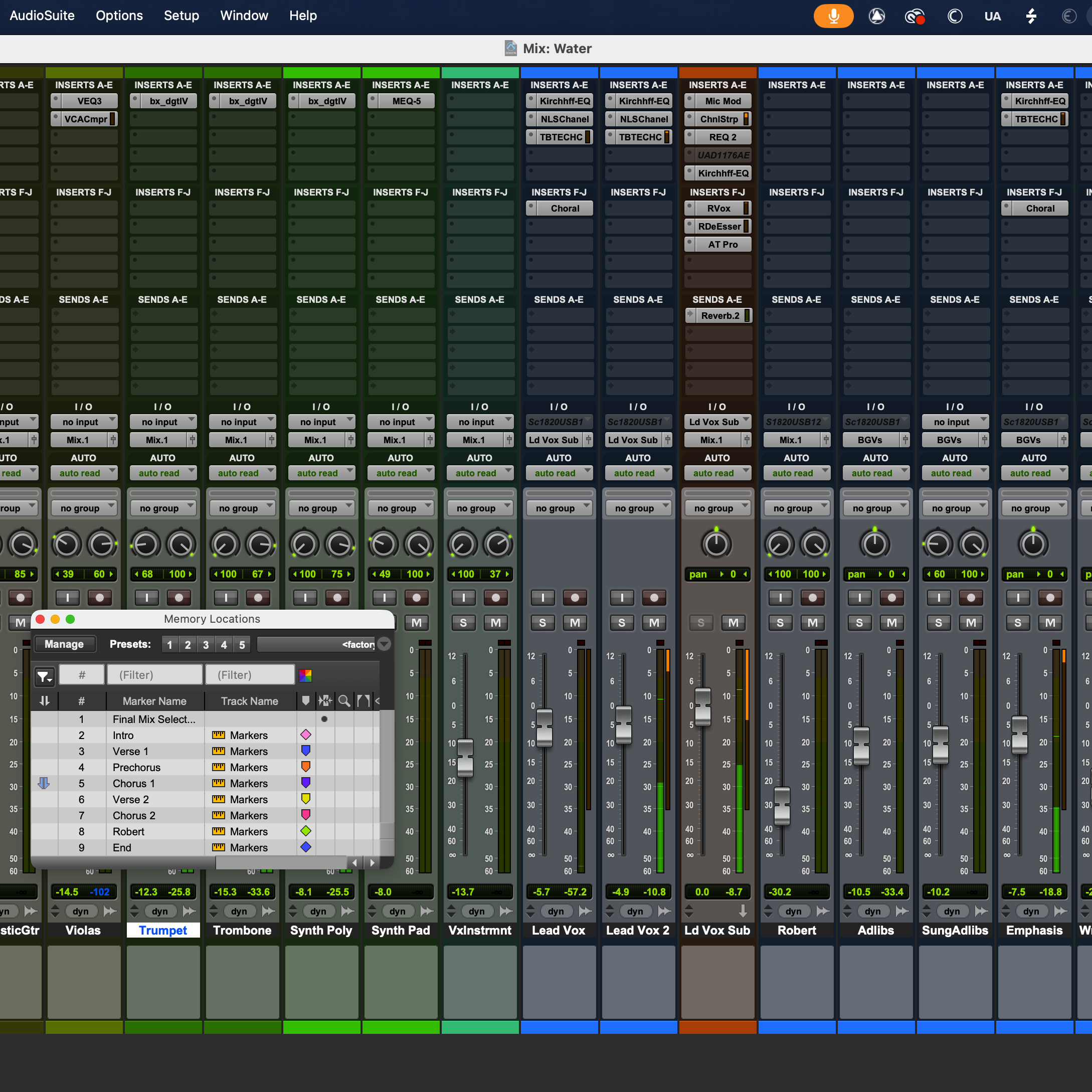
Task: Open auto read automation menu on Trumpet
Action: point(163,473)
